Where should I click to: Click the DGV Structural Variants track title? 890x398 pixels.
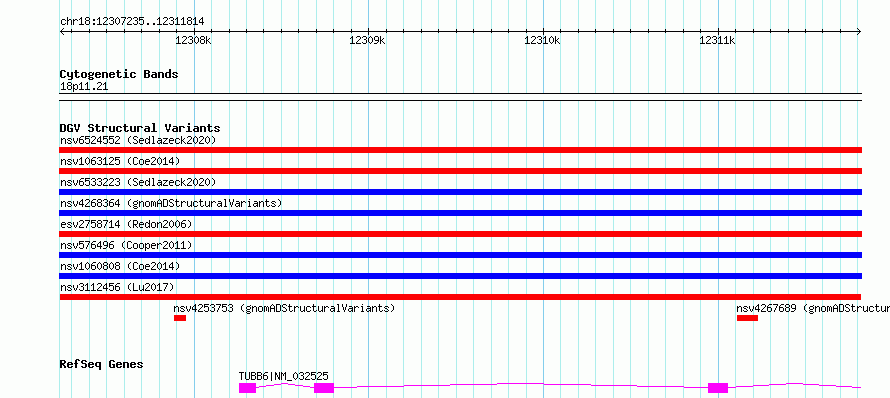click(140, 128)
